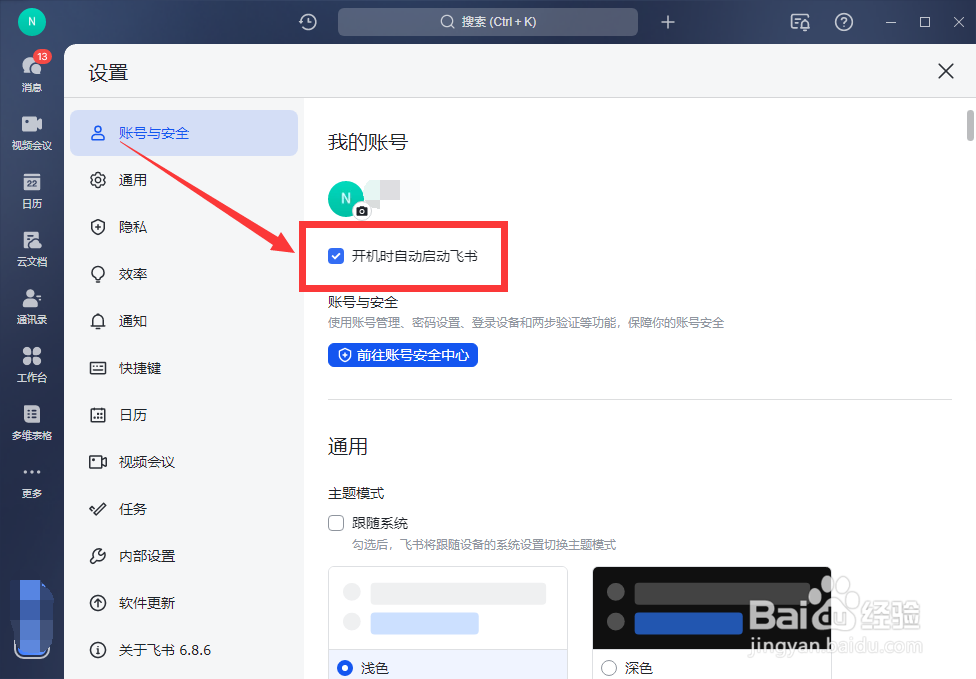
Task: Close the settings panel with the X
Action: 946,71
